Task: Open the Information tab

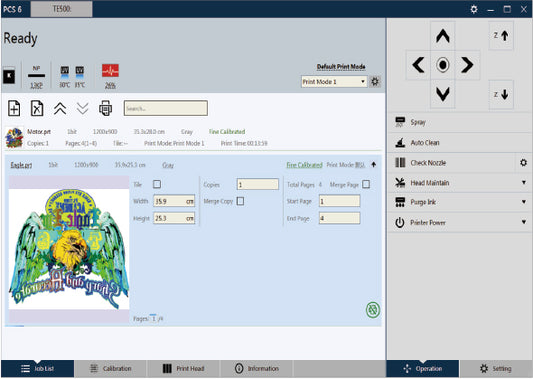Action: (x=257, y=368)
